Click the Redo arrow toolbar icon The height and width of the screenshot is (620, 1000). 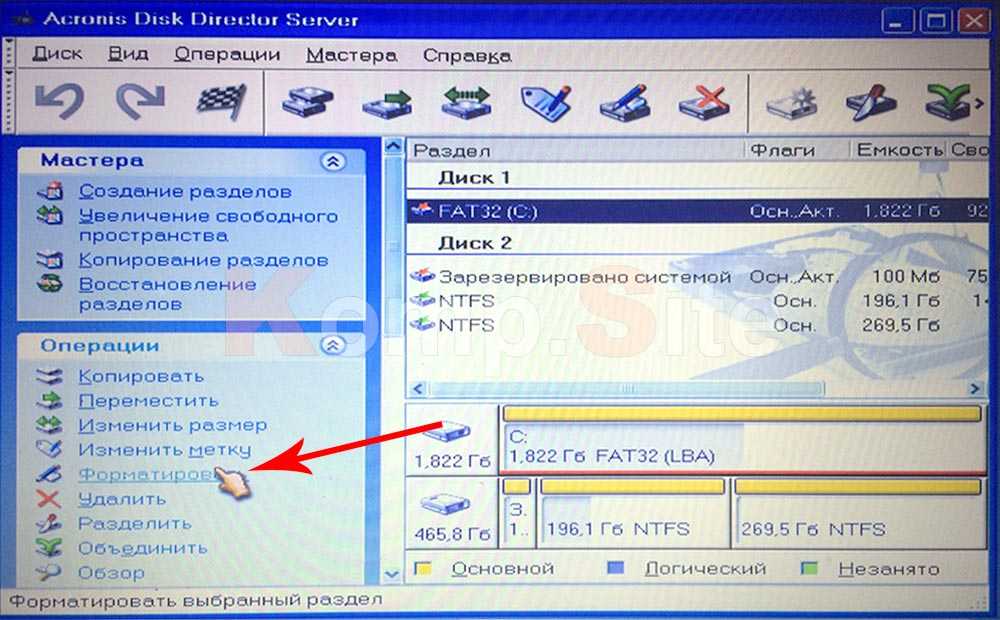[x=140, y=101]
